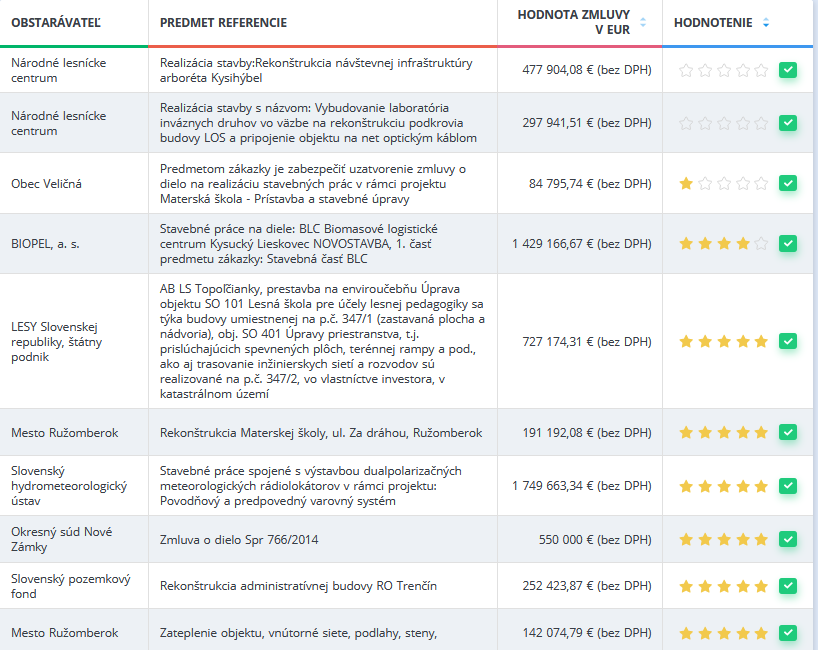Click five-star rating of Mesto Ružomberok 191 192,08 € row
This screenshot has width=818, height=650.
click(x=724, y=433)
